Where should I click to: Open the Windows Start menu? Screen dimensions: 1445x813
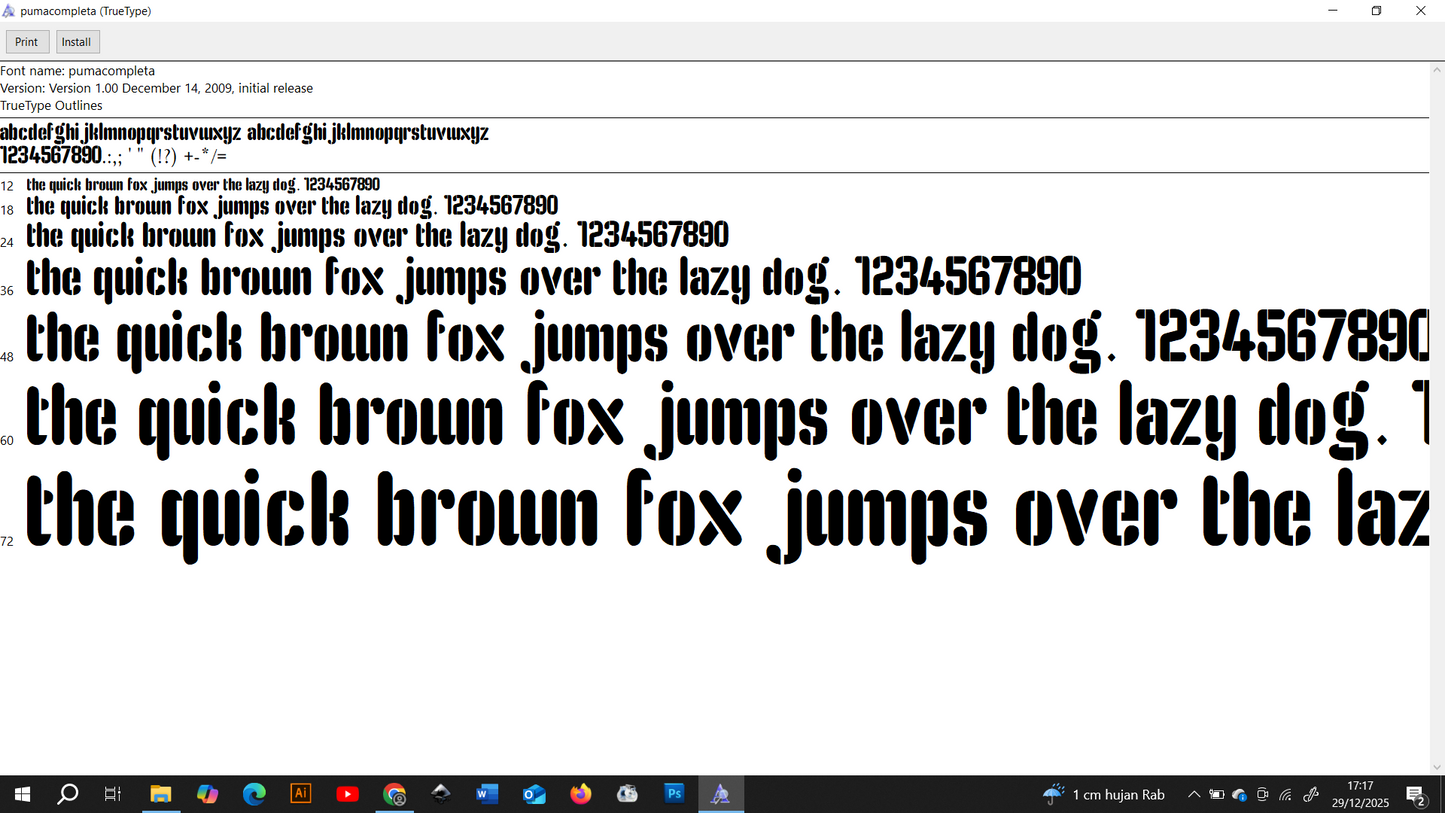[22, 794]
